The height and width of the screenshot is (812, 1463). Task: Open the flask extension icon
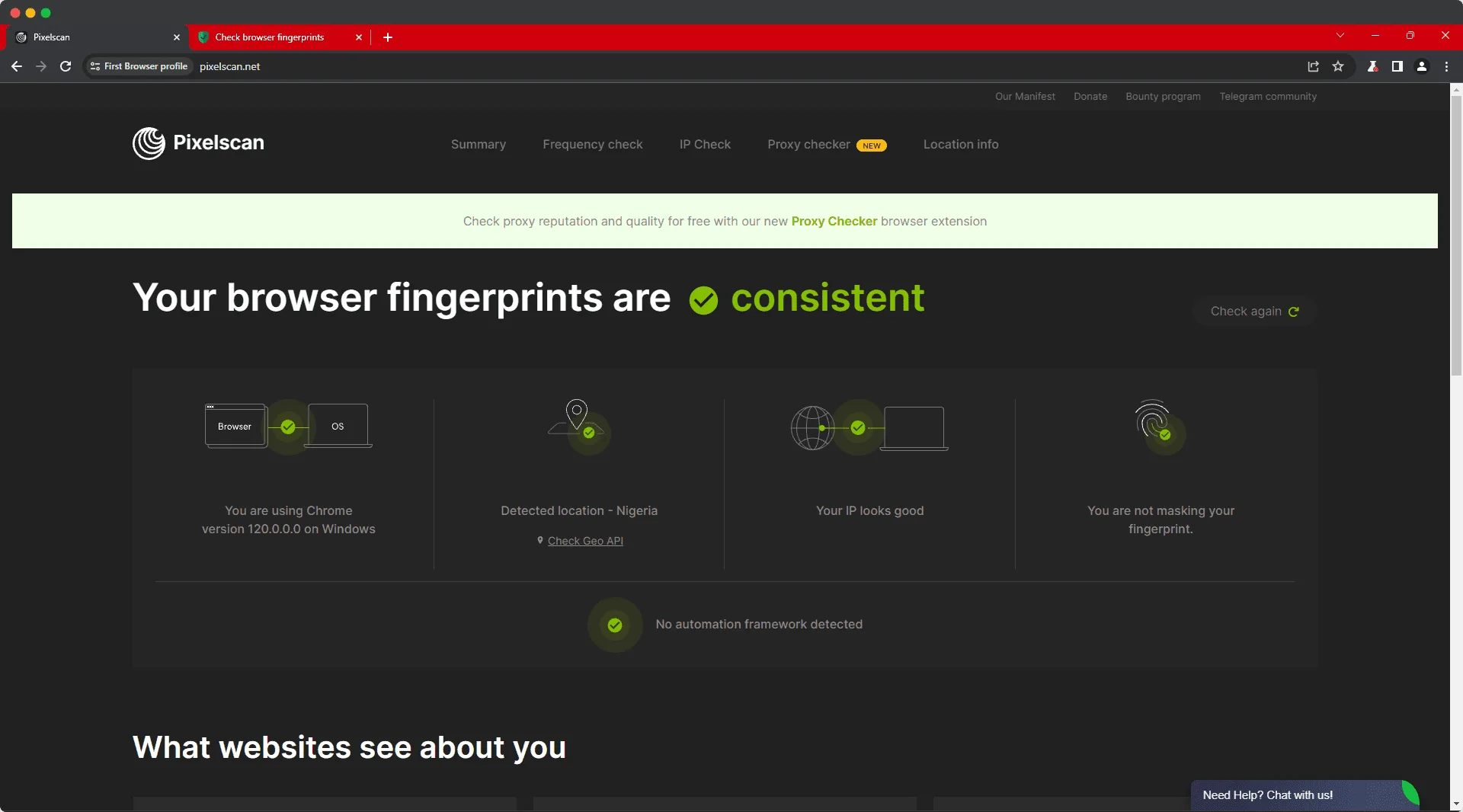1372,66
